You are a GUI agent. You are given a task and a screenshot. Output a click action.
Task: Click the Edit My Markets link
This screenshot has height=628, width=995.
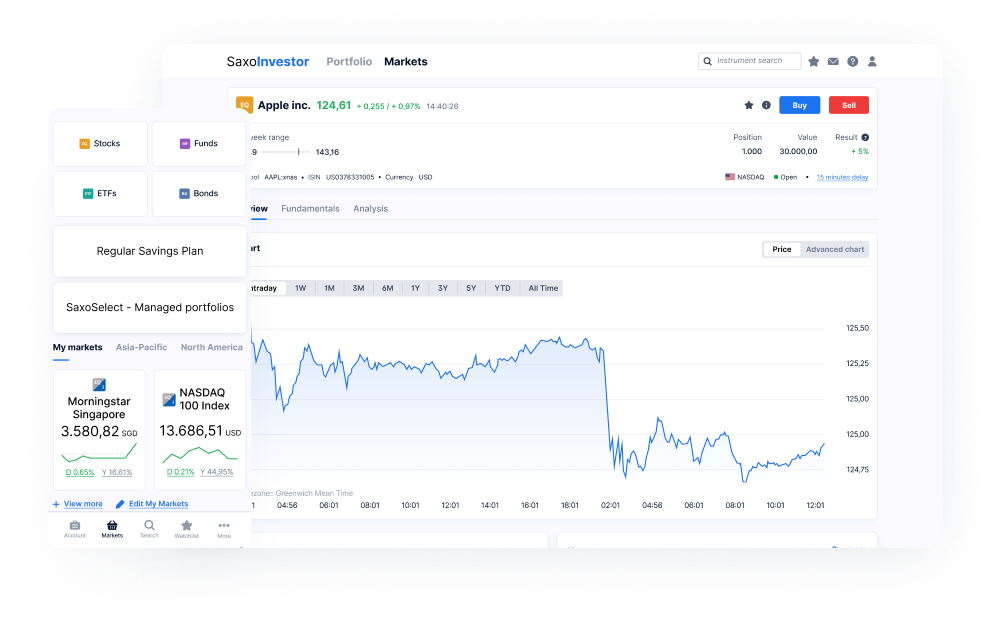(159, 504)
